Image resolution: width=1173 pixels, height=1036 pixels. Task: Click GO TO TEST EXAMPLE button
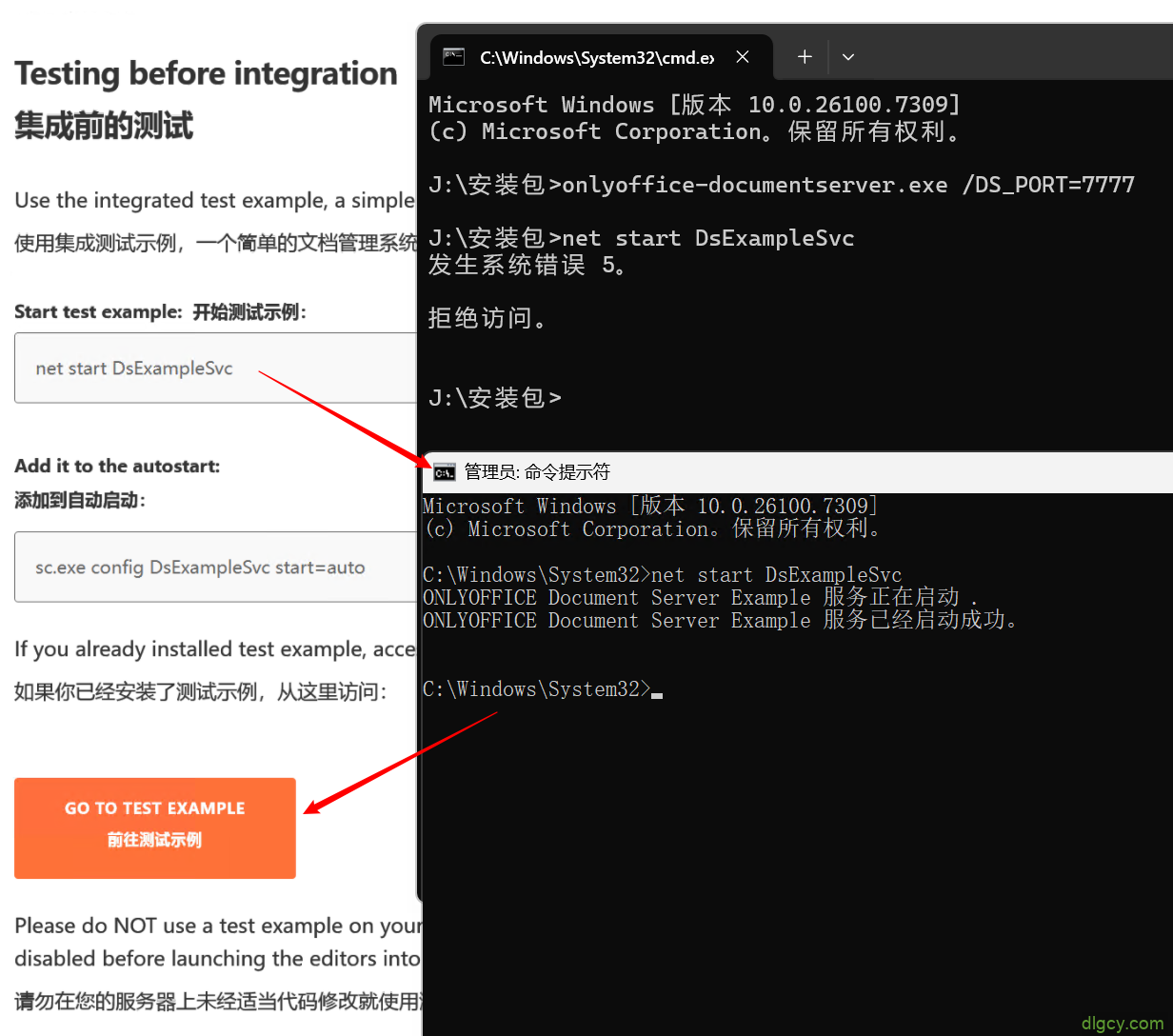coord(155,827)
